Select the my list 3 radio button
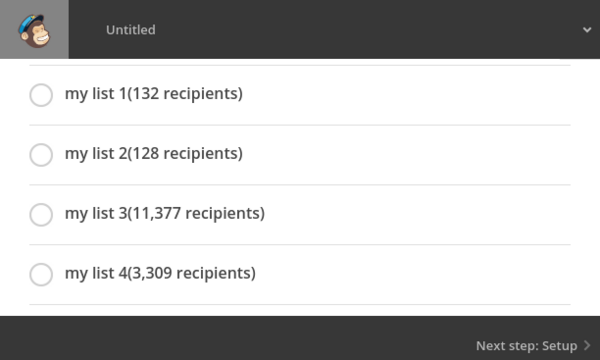 click(41, 215)
